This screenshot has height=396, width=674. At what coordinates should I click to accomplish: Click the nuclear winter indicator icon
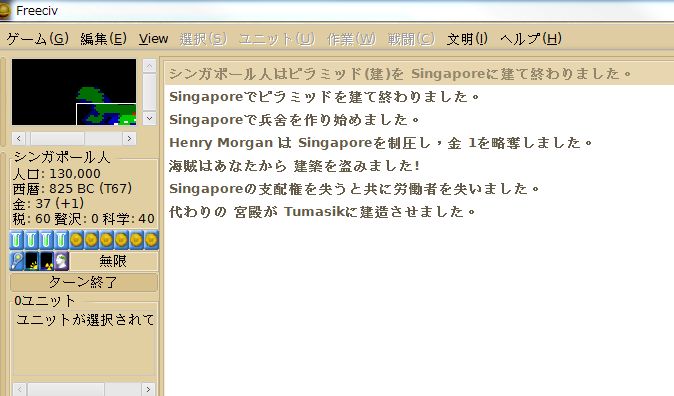[47, 261]
